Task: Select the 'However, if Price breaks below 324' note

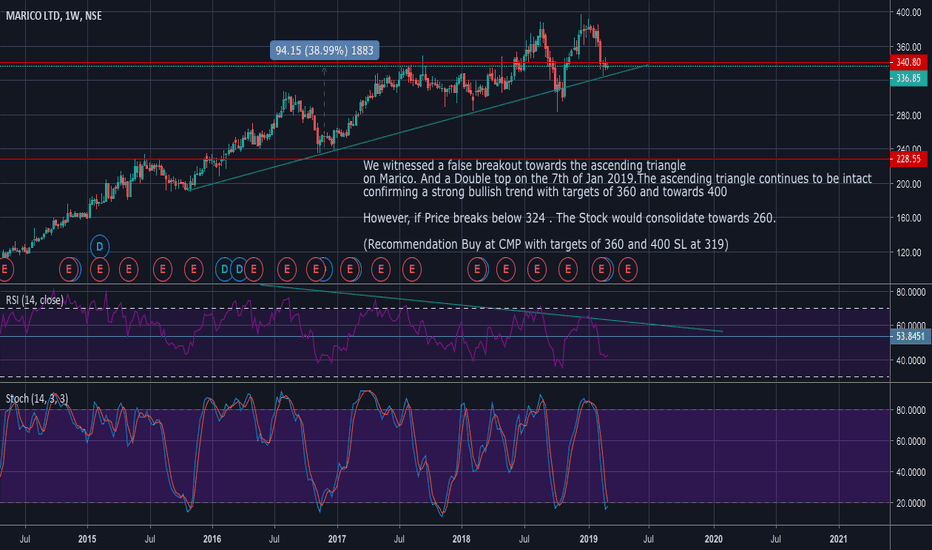Action: (569, 218)
